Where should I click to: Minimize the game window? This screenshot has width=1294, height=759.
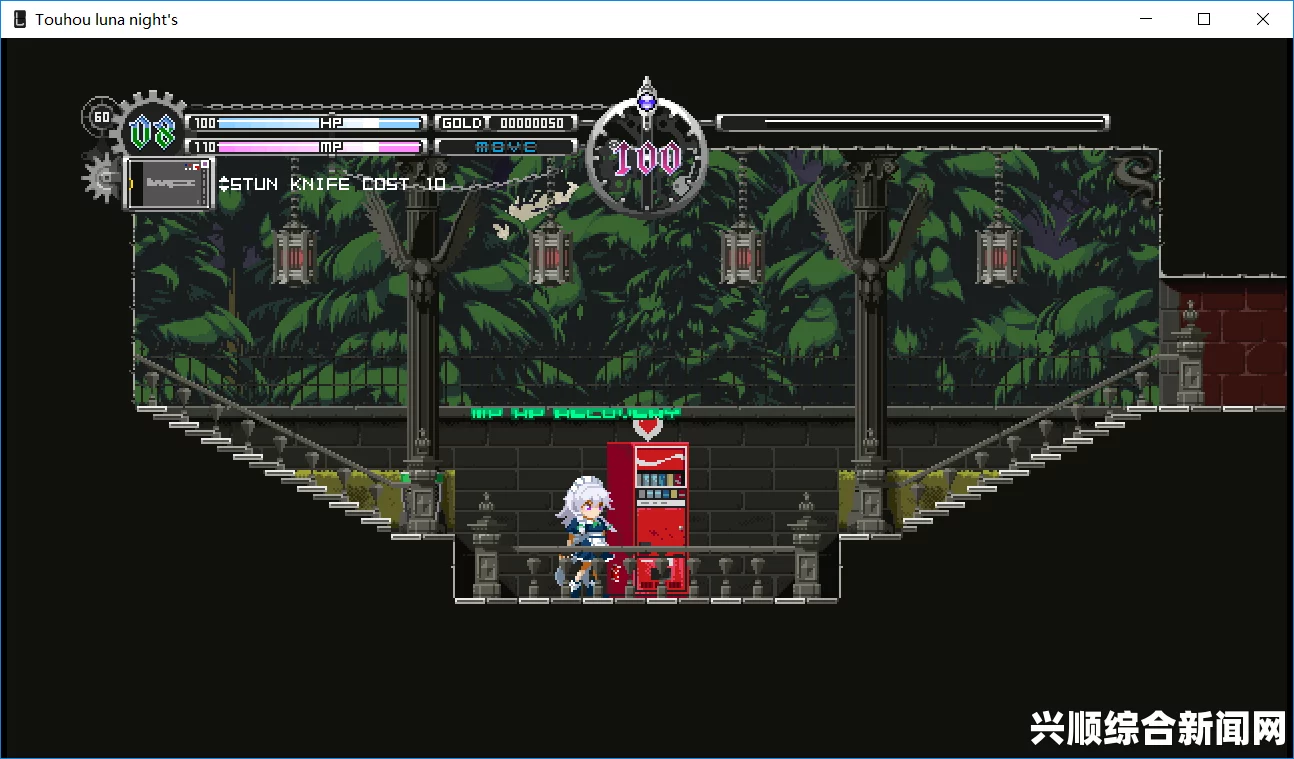(1147, 19)
